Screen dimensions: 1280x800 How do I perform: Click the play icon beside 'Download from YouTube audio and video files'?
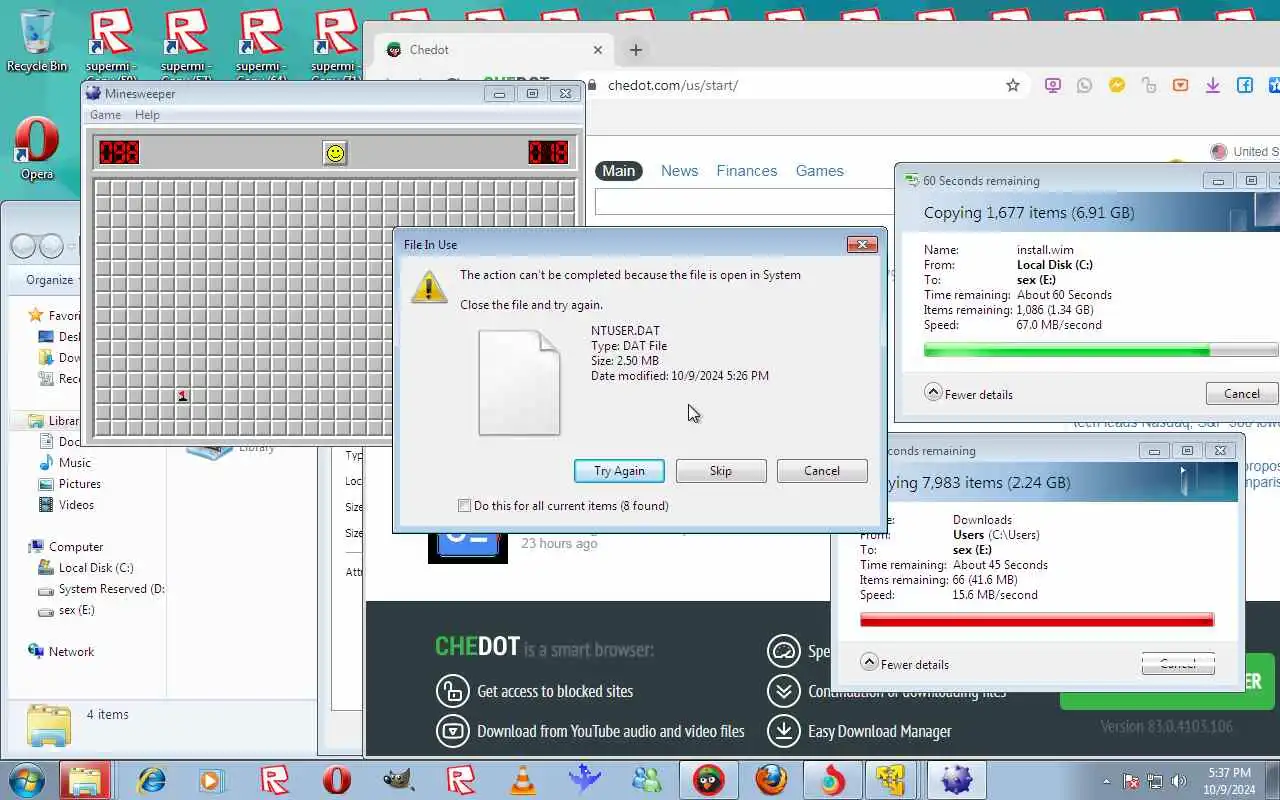(453, 731)
